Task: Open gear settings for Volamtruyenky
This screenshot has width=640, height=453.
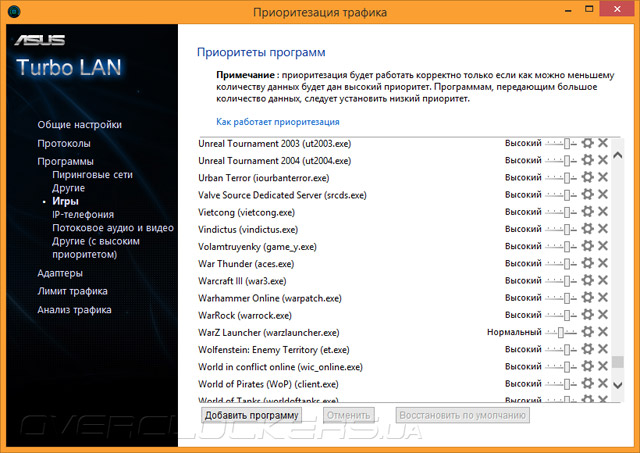Action: [x=587, y=246]
